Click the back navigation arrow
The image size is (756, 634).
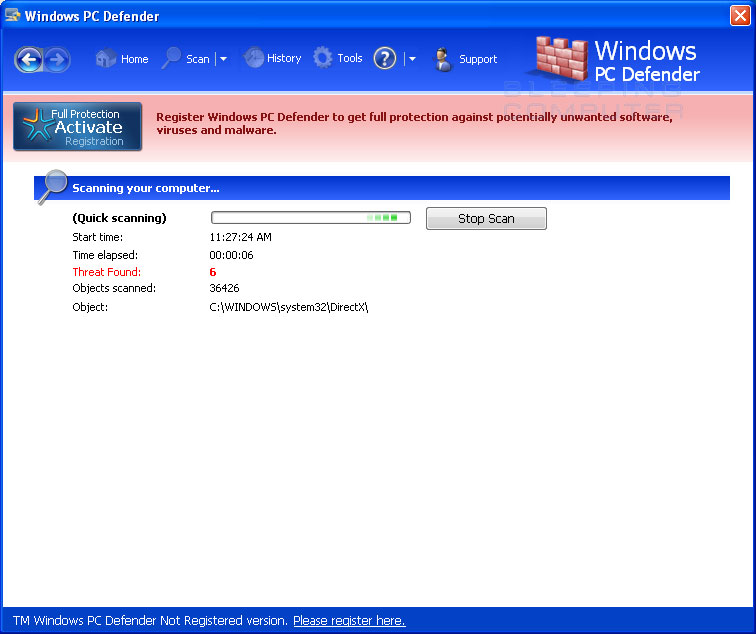click(x=28, y=60)
